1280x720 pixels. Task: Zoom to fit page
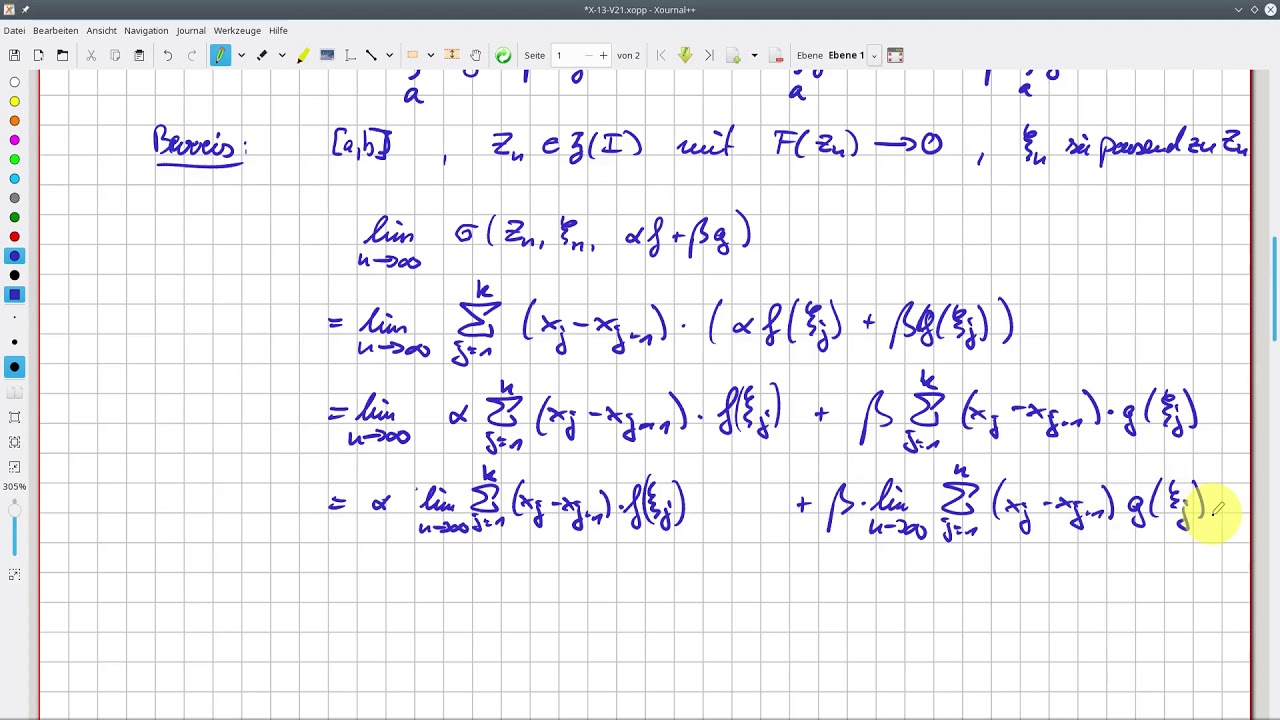[14, 442]
